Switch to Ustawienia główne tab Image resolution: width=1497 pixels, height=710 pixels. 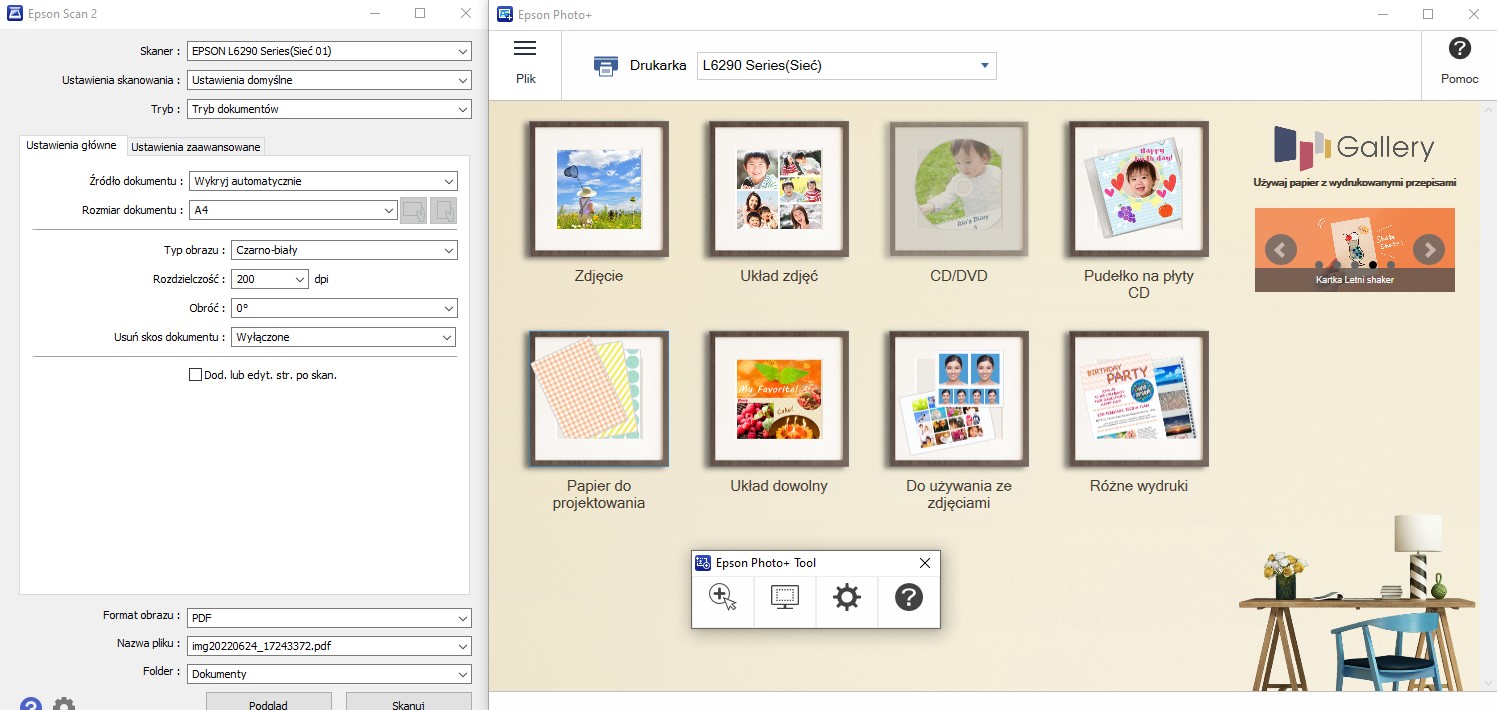[x=71, y=146]
